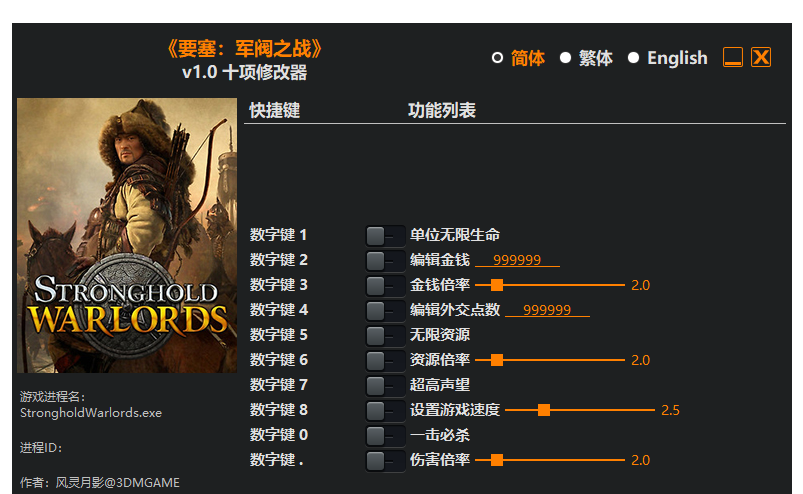The image size is (803, 494).
Task: Select the 简体 language radio button
Action: (497, 58)
